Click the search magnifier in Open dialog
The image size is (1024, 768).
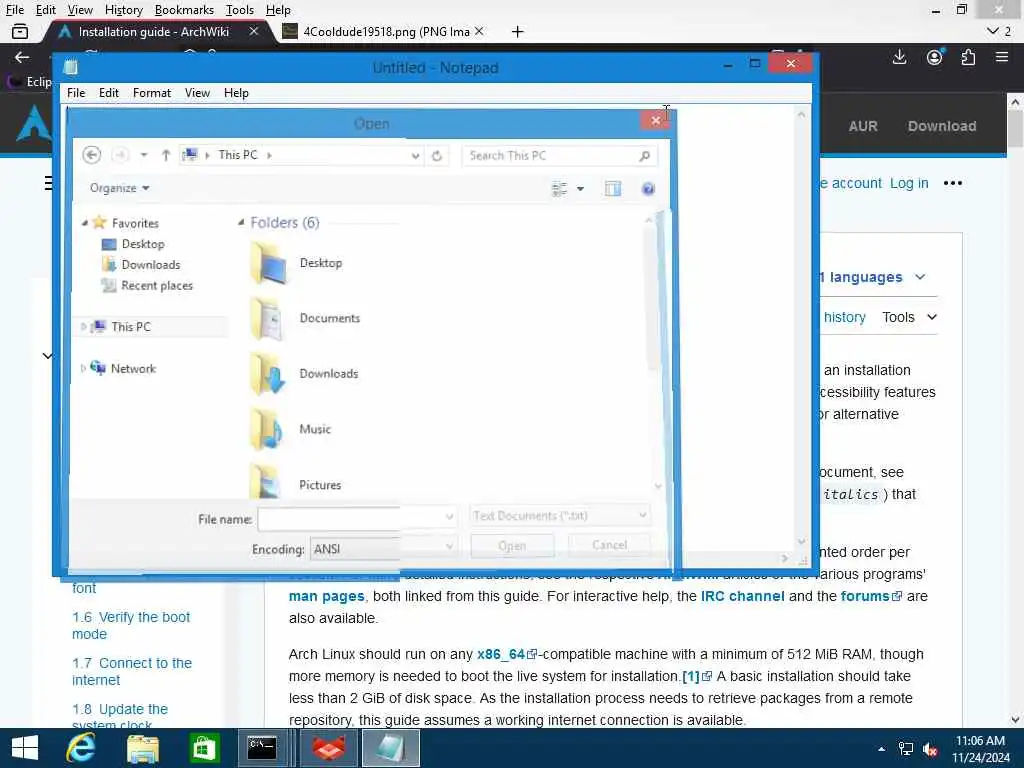coord(645,155)
